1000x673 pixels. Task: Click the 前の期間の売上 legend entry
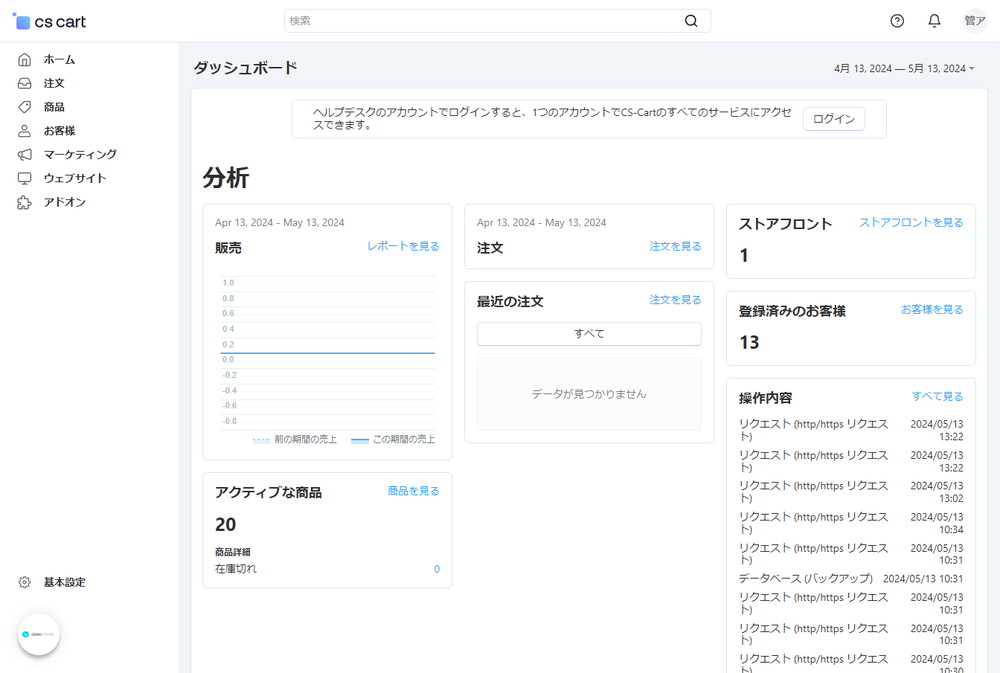(x=295, y=440)
